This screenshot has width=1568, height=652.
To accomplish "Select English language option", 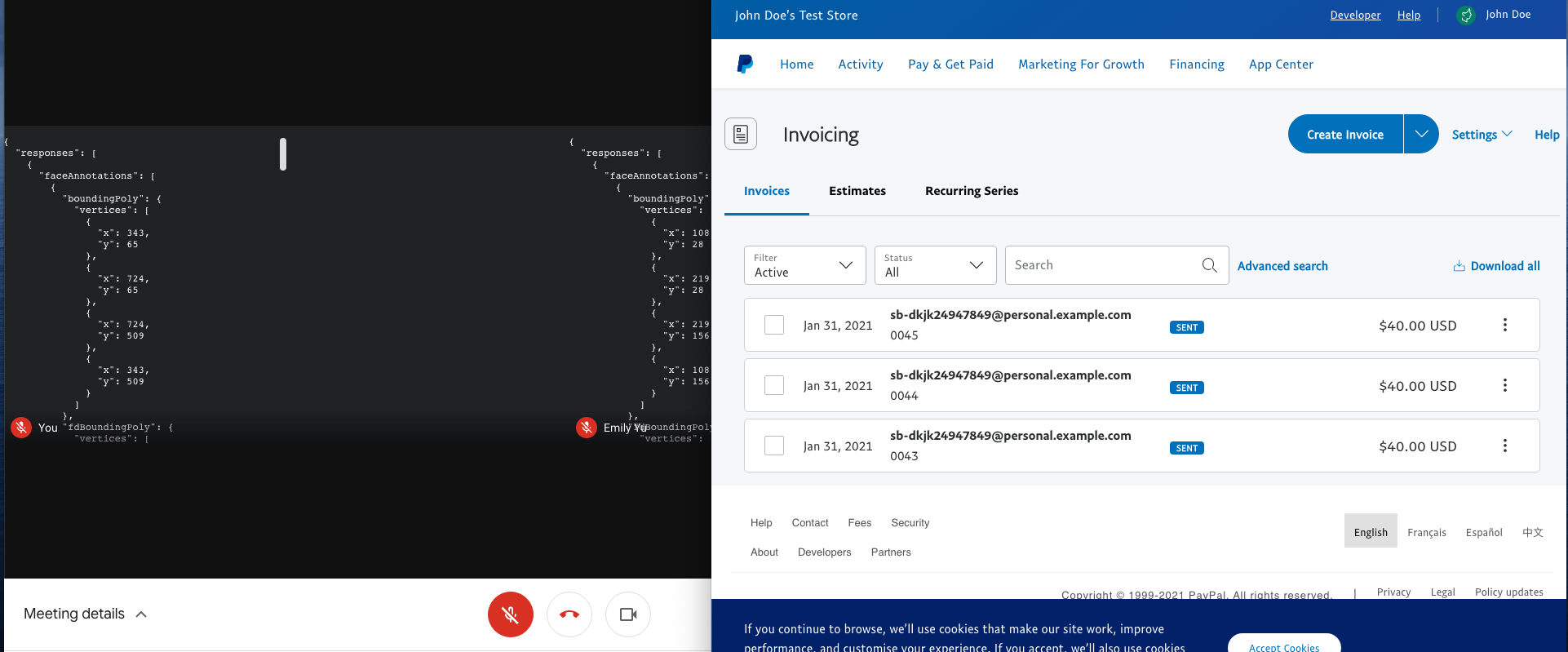I will (1371, 531).
